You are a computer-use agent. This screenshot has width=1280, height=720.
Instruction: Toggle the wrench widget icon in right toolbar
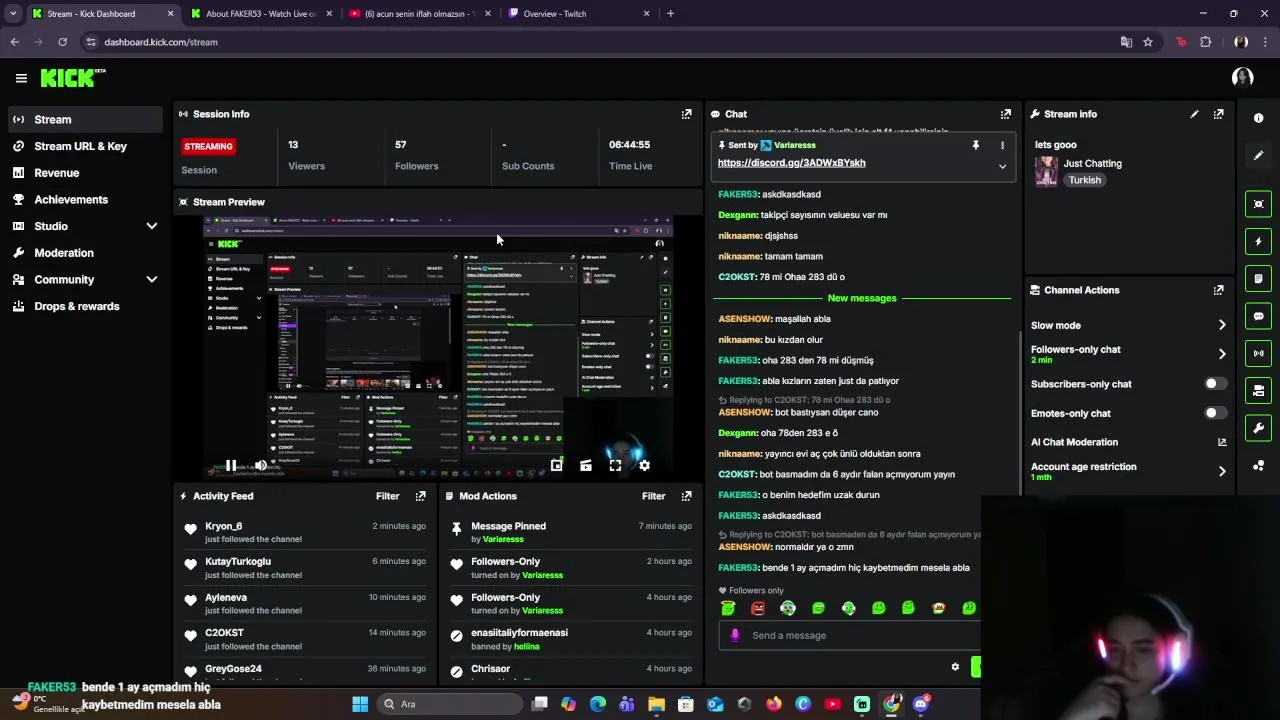pyautogui.click(x=1258, y=428)
